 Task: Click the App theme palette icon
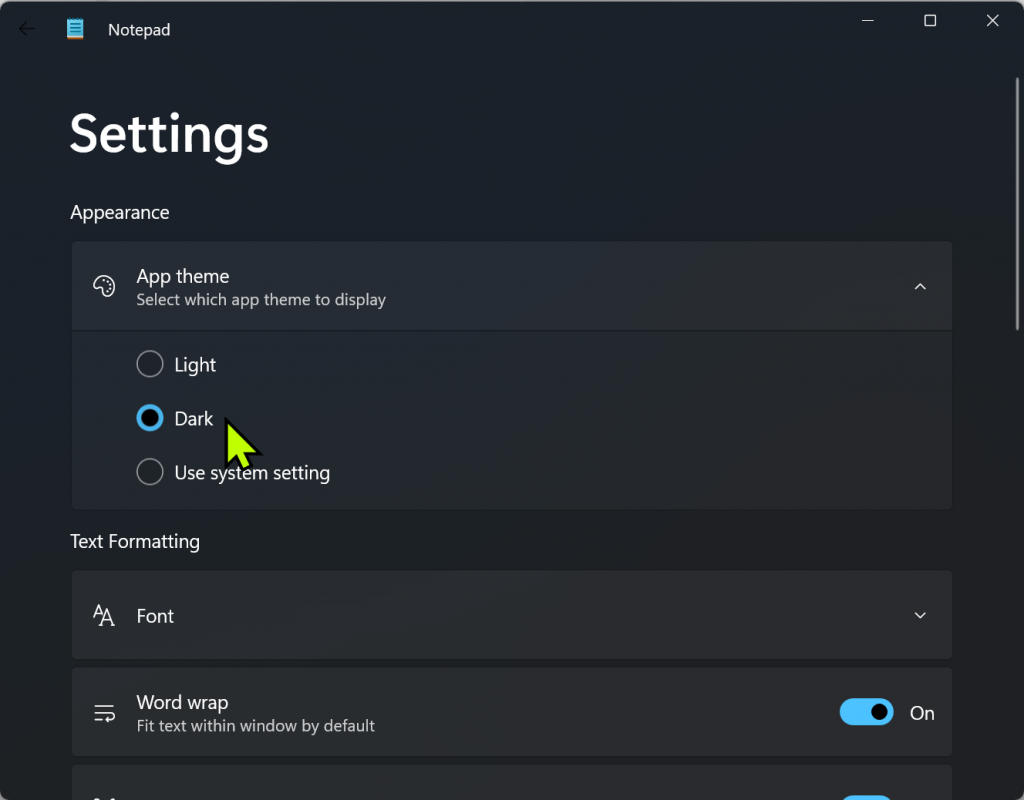click(104, 287)
